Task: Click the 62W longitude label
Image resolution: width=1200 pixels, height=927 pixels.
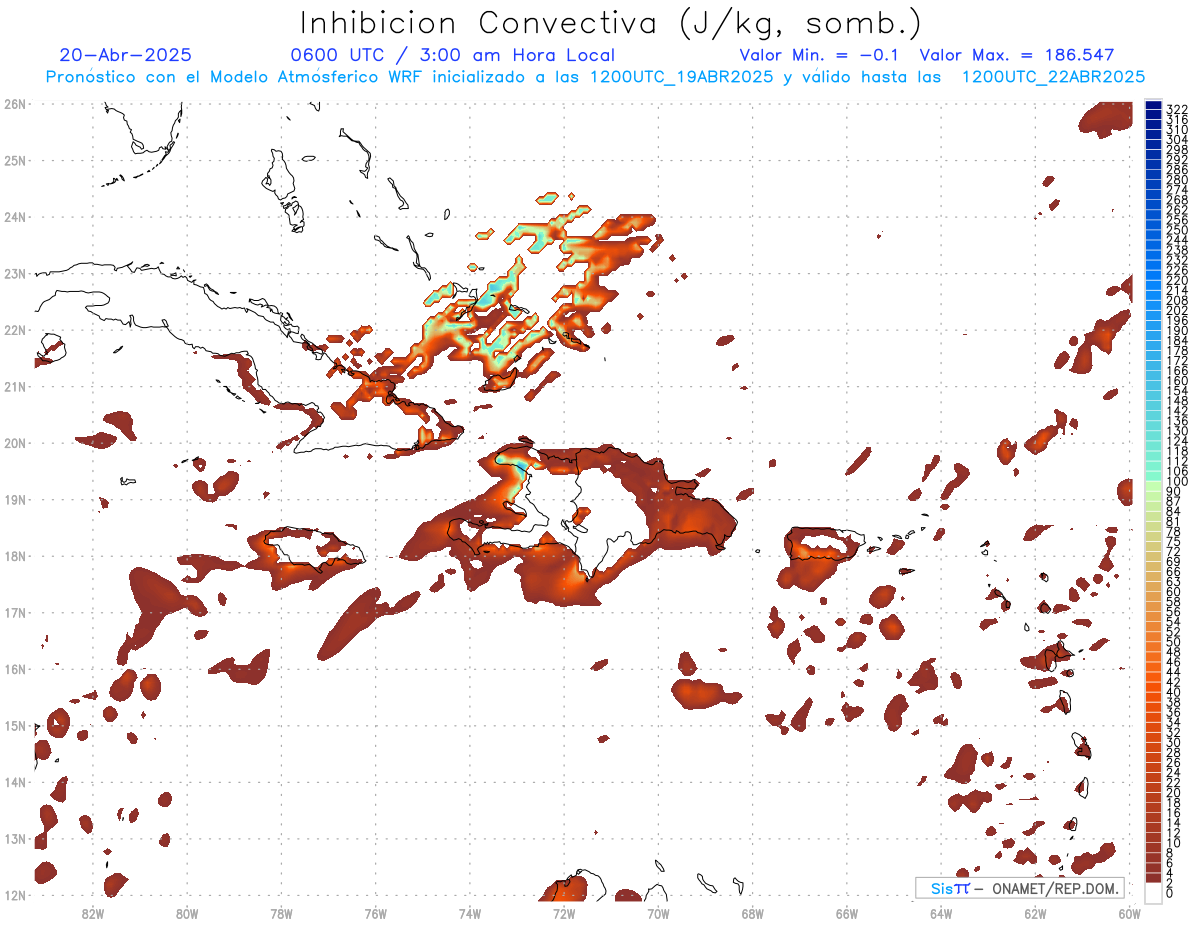Action: (x=1035, y=913)
